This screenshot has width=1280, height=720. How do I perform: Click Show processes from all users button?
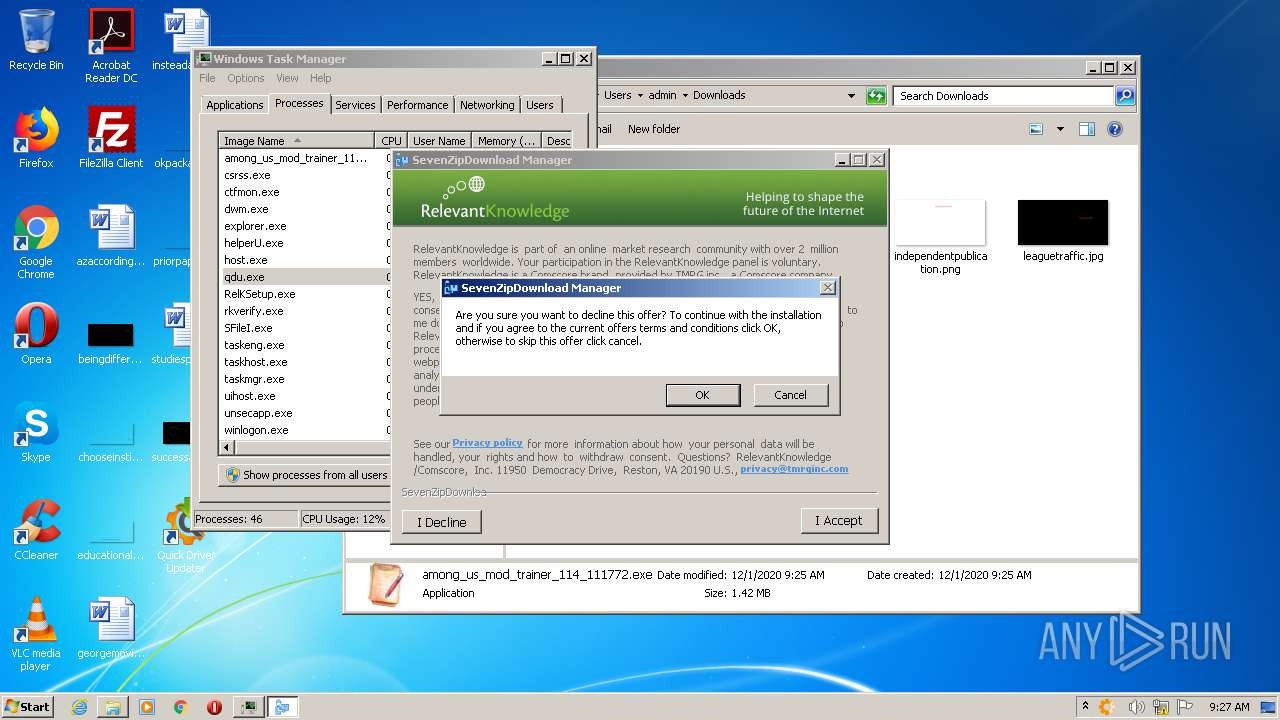[305, 475]
